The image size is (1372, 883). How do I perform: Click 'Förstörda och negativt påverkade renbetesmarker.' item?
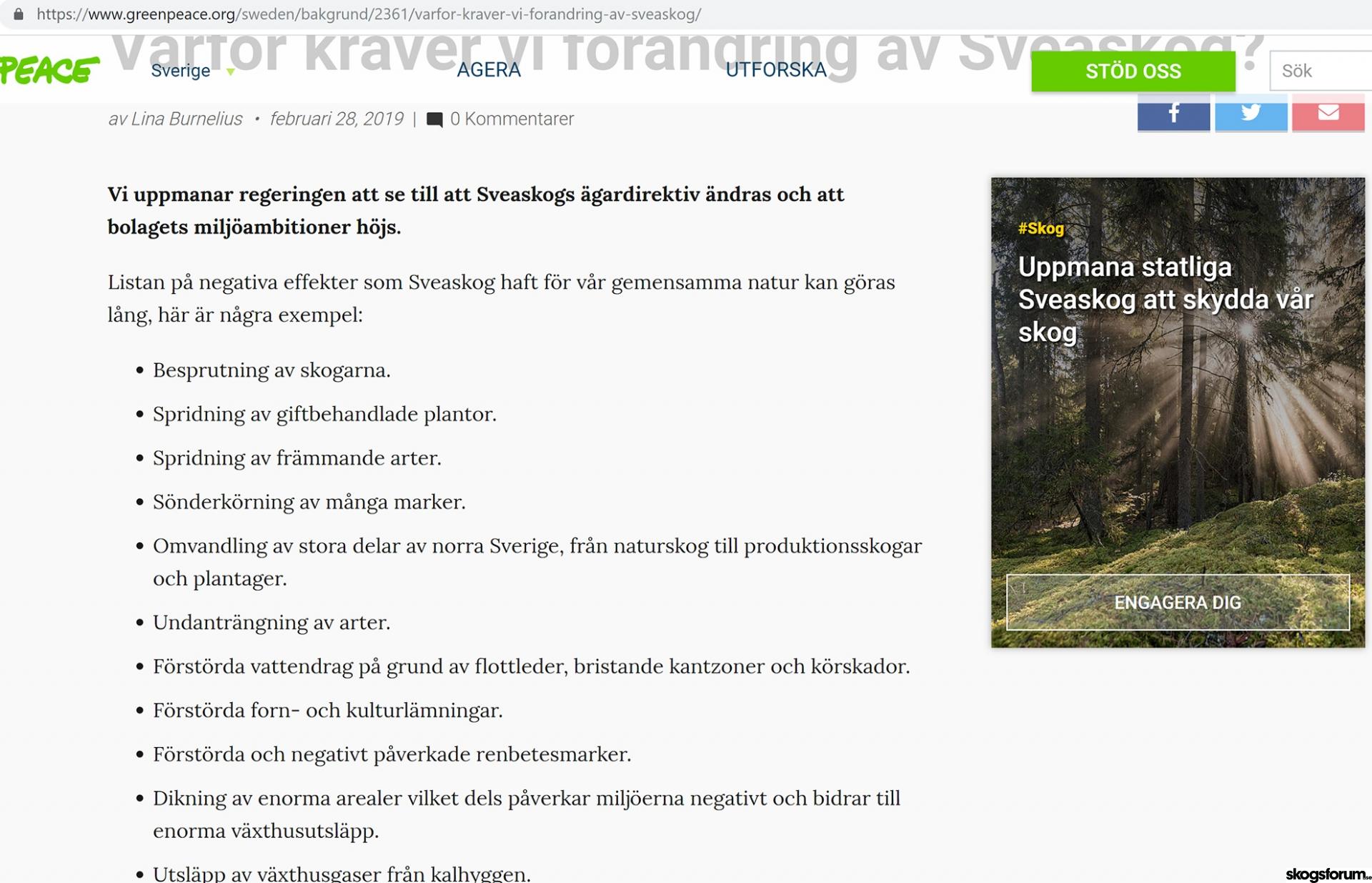coord(392,754)
